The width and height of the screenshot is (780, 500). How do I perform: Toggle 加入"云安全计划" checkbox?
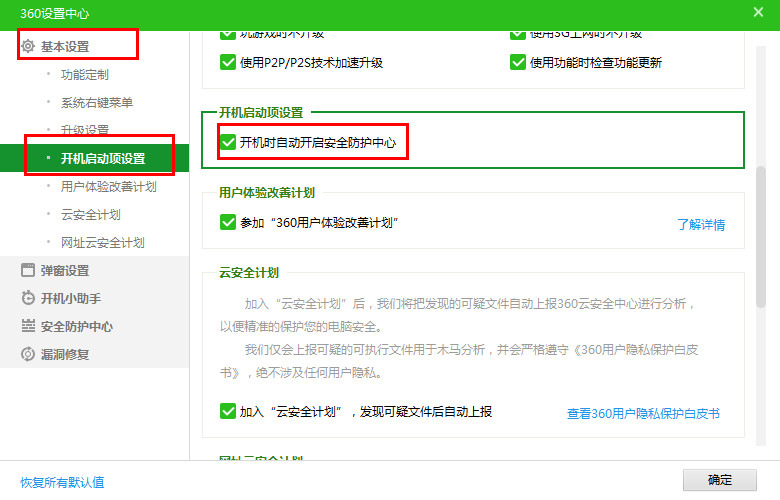click(x=227, y=411)
